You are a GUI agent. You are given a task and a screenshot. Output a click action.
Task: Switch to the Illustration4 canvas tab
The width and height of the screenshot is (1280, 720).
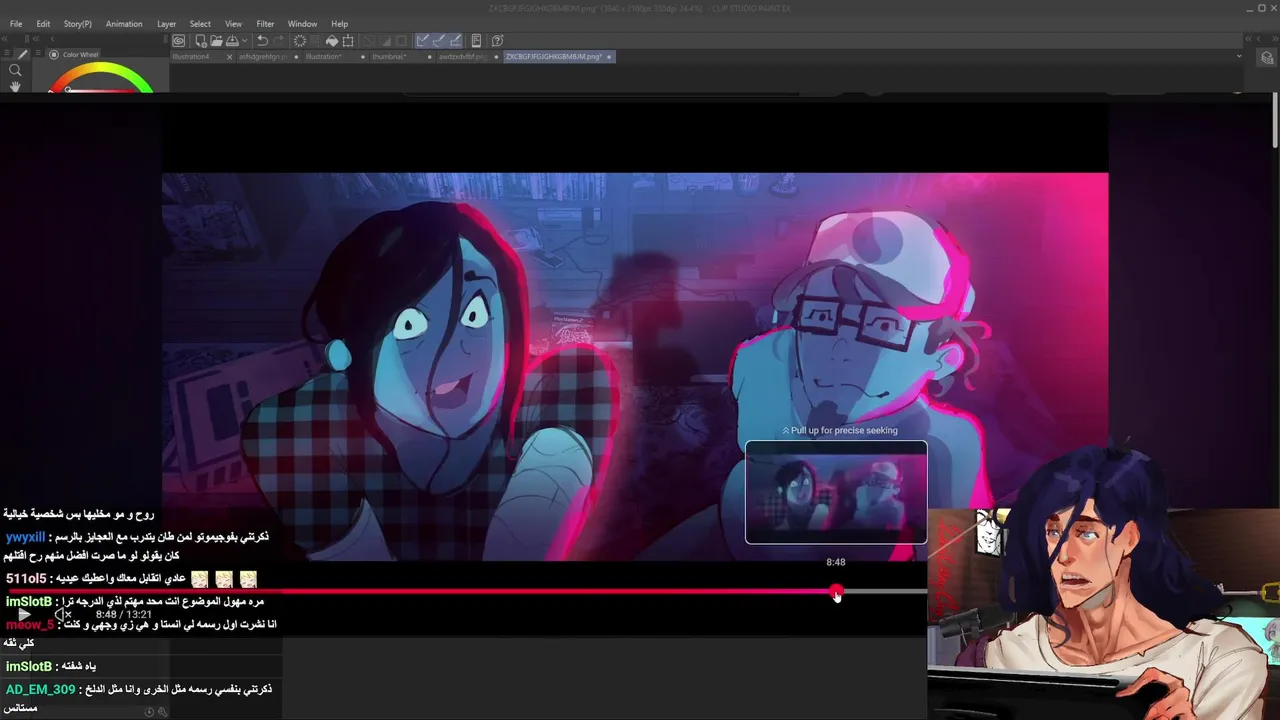pyautogui.click(x=191, y=57)
